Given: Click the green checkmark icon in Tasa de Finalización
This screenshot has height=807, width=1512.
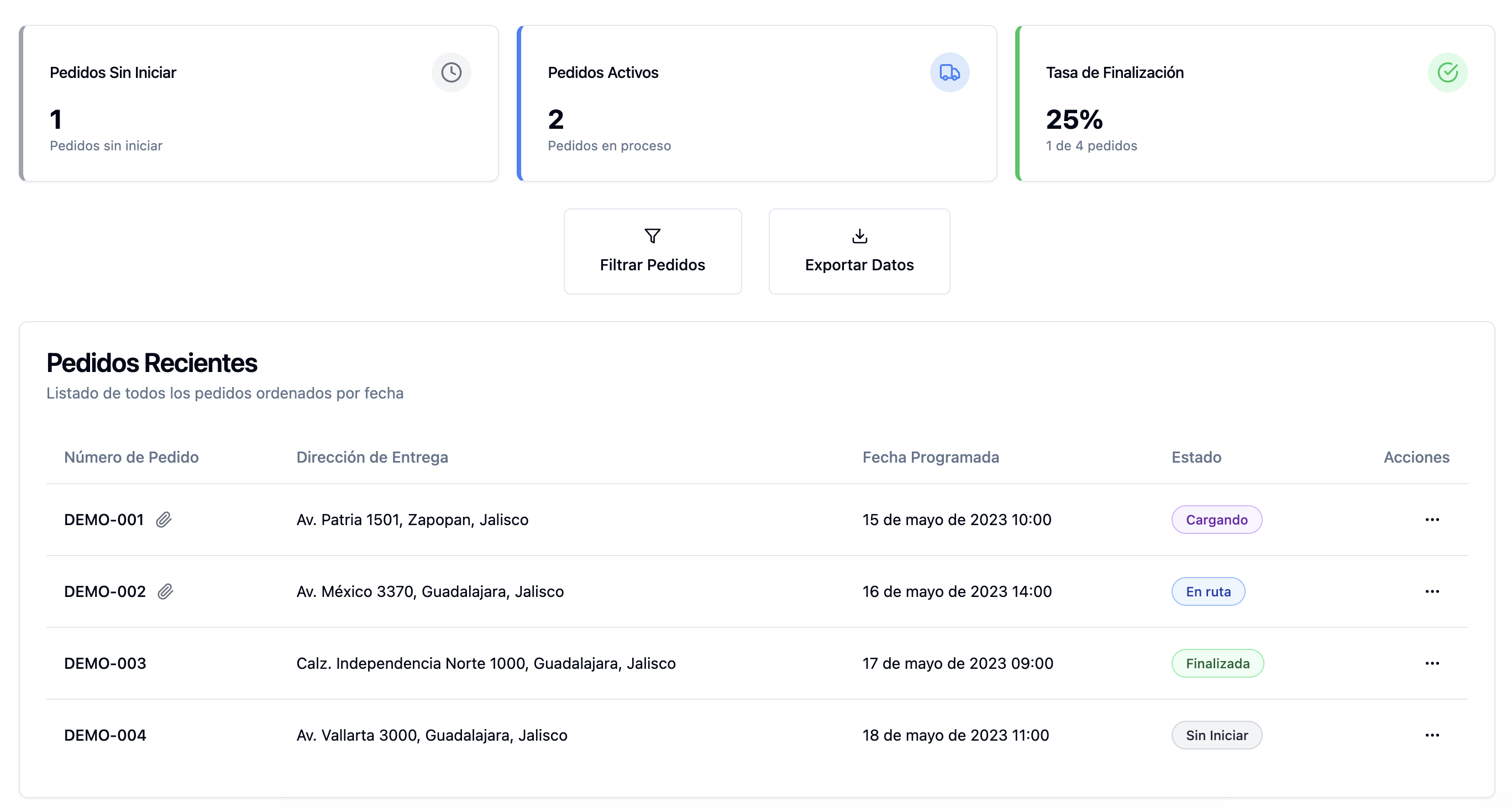Looking at the screenshot, I should tap(1447, 72).
